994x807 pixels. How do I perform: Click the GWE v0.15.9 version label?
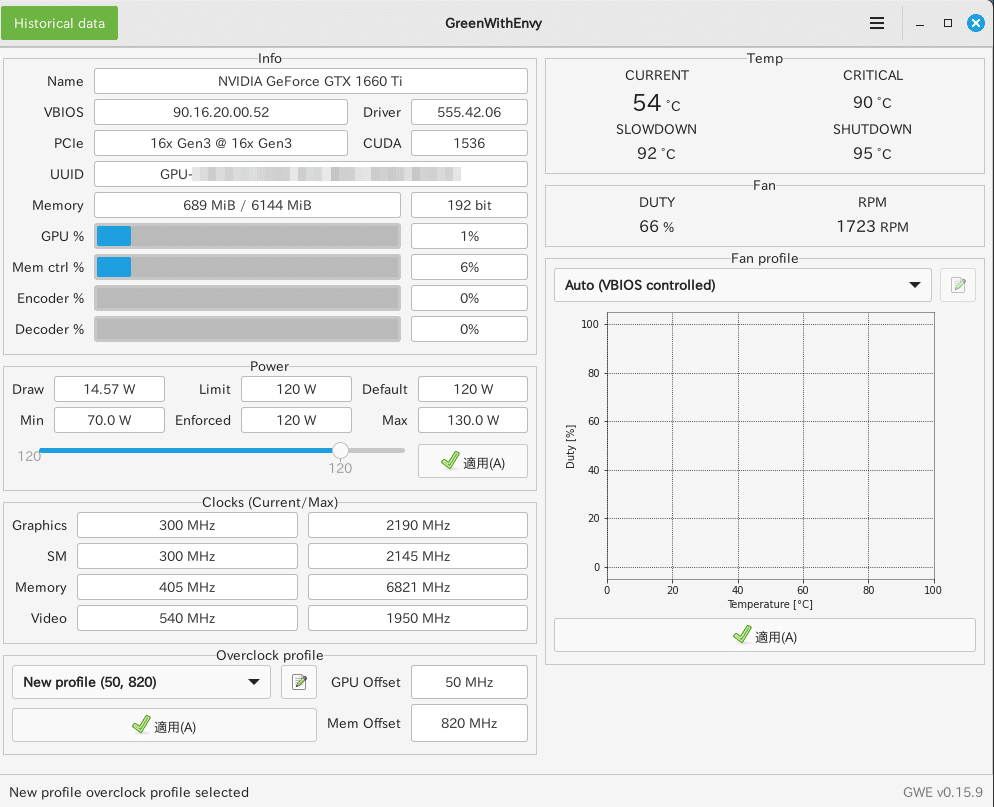point(943,792)
